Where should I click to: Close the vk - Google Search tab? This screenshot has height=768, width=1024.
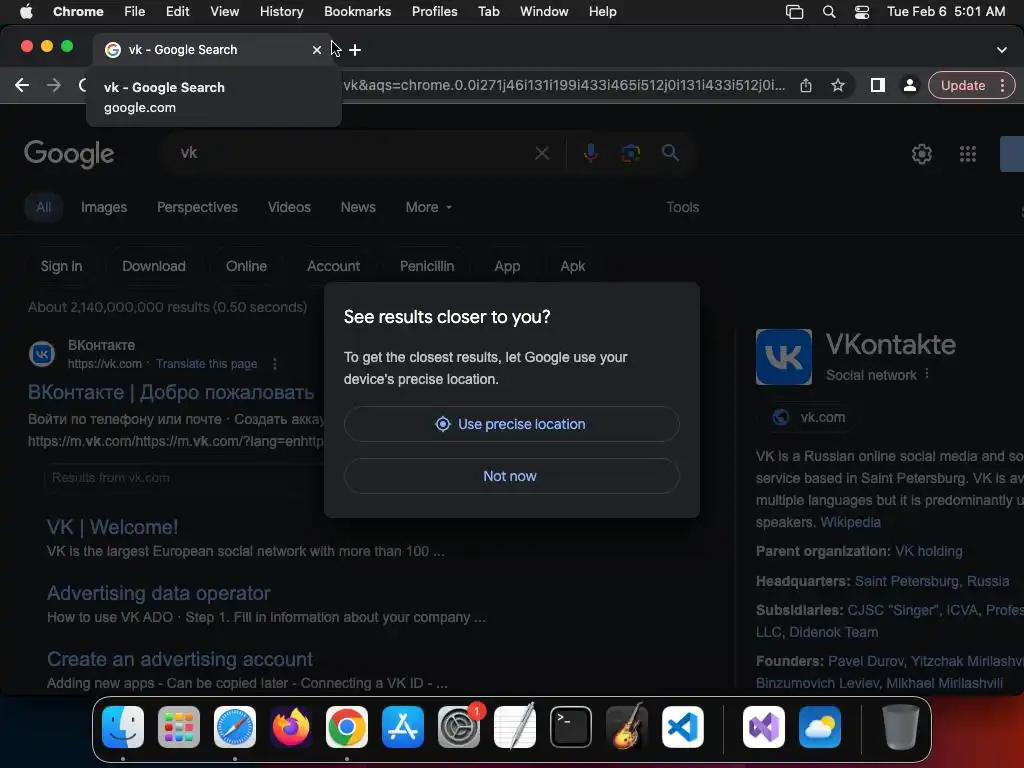317,50
